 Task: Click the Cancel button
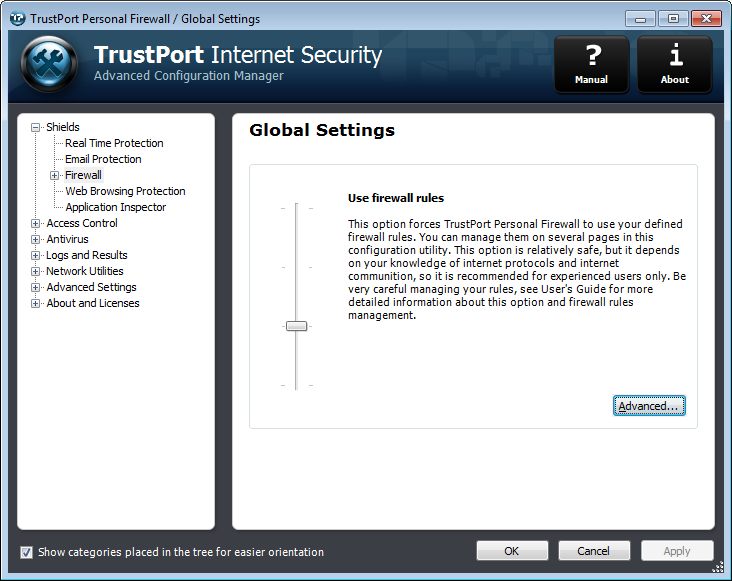(594, 551)
